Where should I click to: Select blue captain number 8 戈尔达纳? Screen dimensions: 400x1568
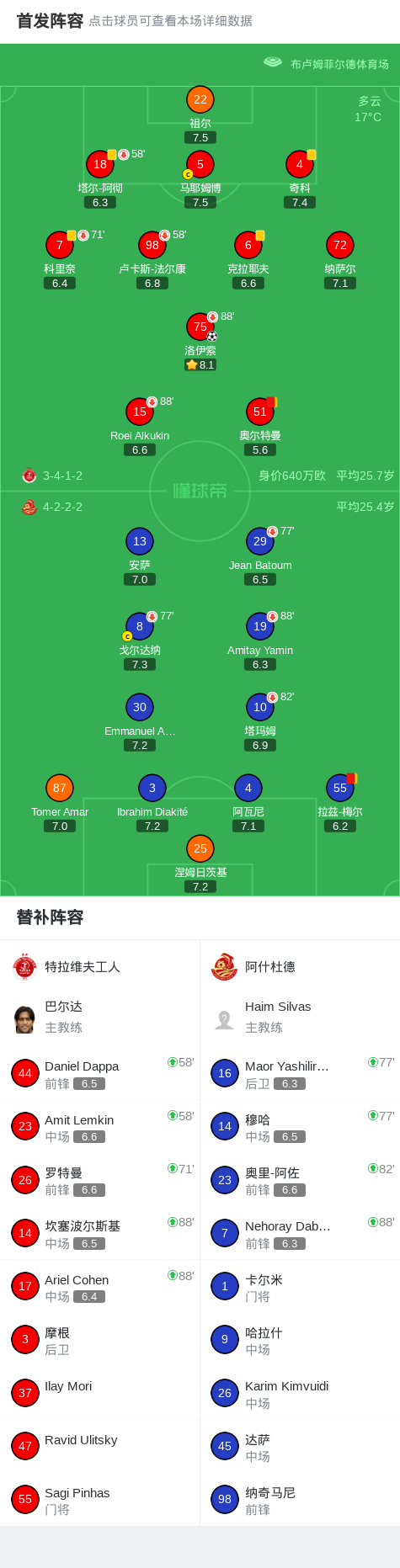[x=140, y=626]
